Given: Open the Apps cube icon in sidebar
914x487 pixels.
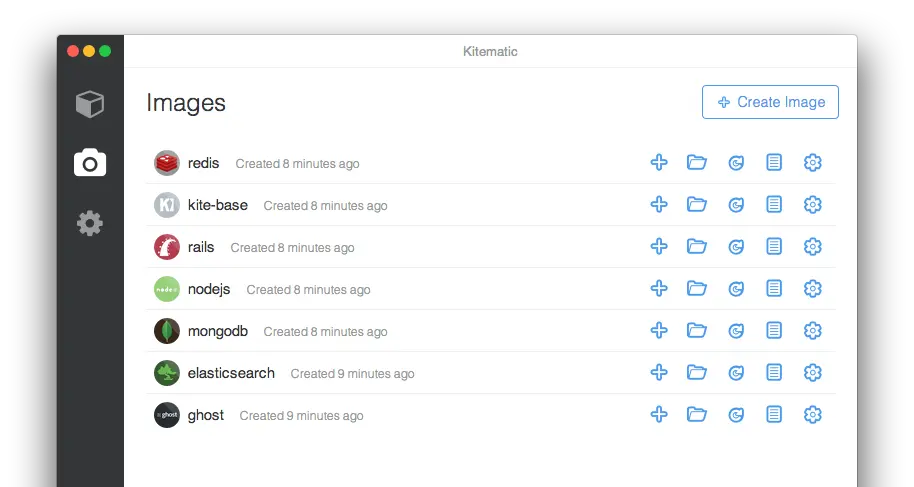Looking at the screenshot, I should pyautogui.click(x=90, y=103).
